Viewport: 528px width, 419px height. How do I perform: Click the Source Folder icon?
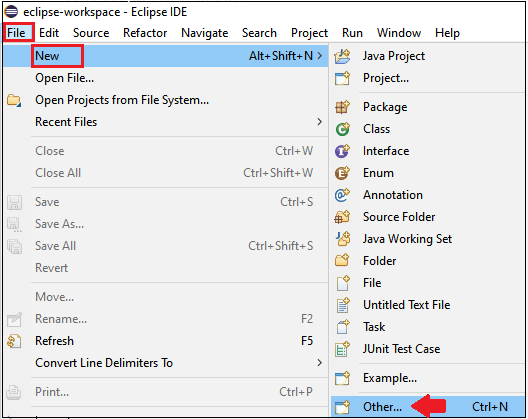tap(342, 217)
